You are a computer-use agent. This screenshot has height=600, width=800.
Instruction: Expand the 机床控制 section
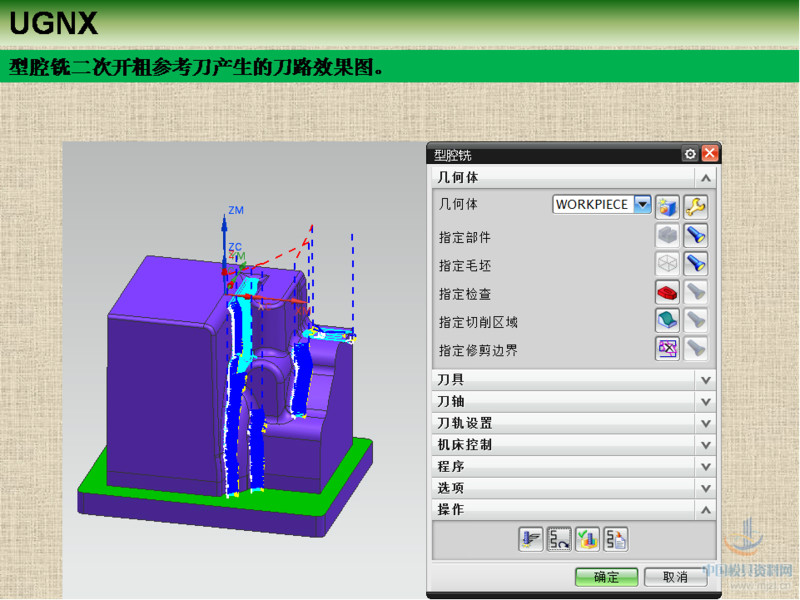tap(706, 445)
